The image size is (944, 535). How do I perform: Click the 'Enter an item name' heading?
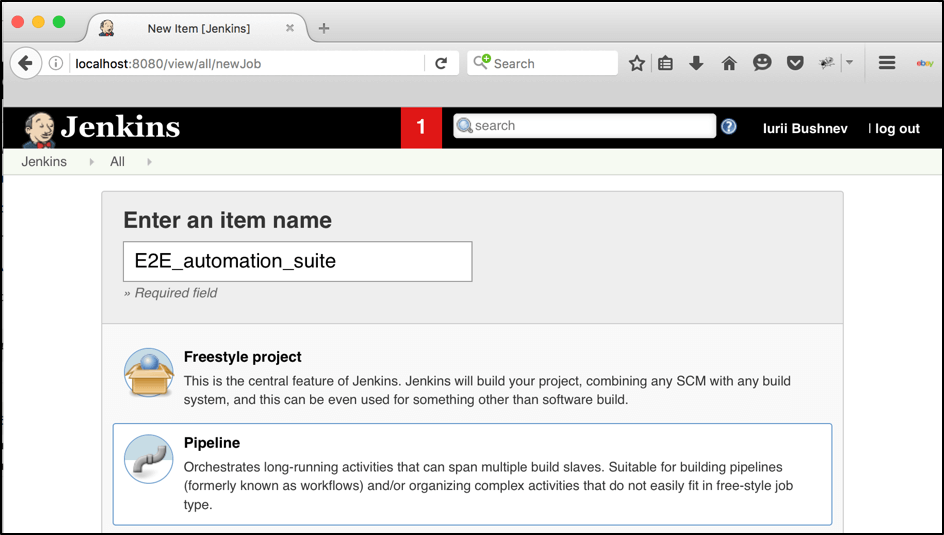228,220
